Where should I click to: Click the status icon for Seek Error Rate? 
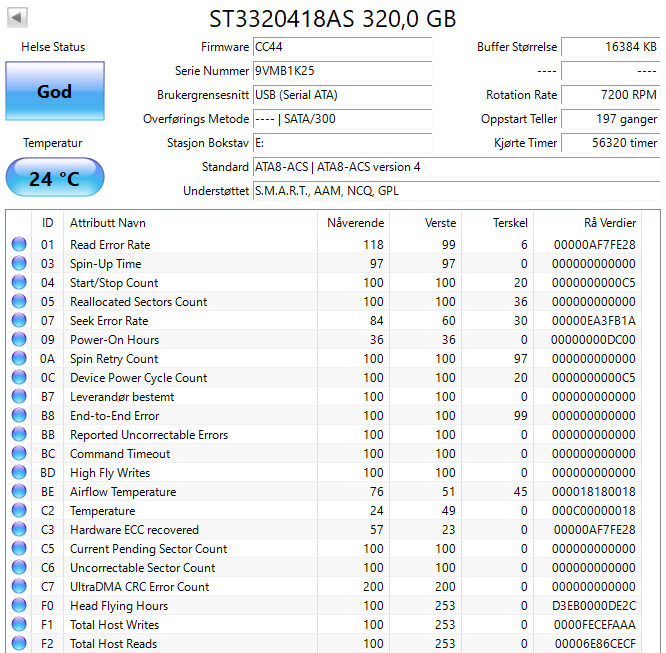19,321
